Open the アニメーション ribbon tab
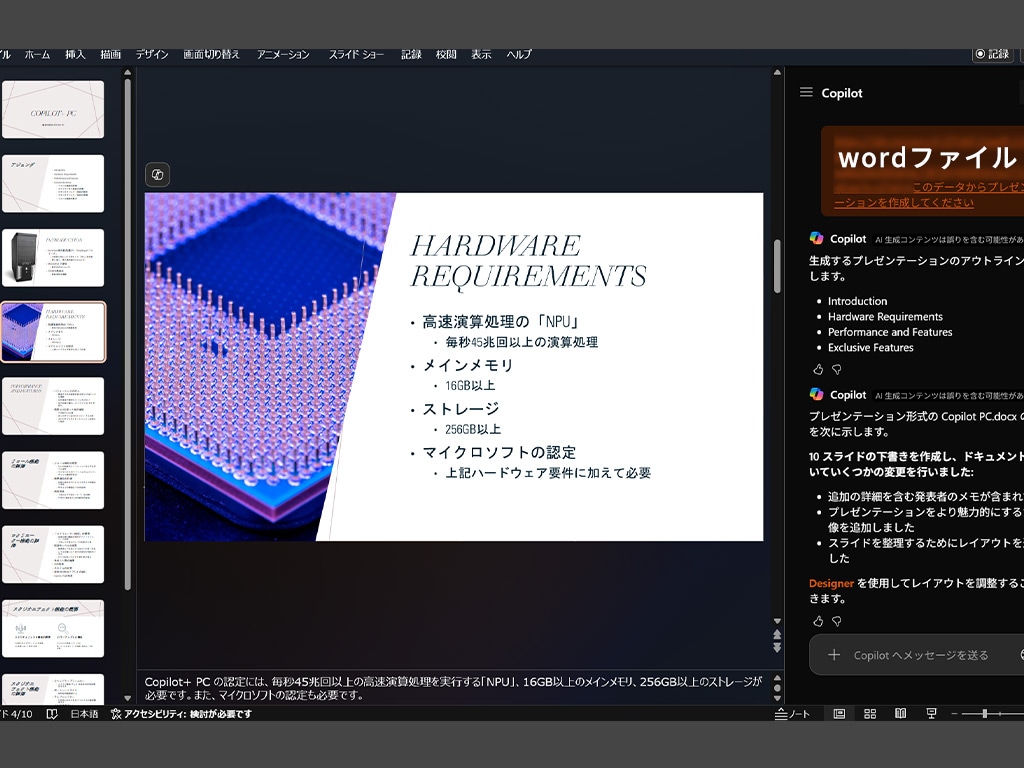The width and height of the screenshot is (1024, 768). click(283, 54)
